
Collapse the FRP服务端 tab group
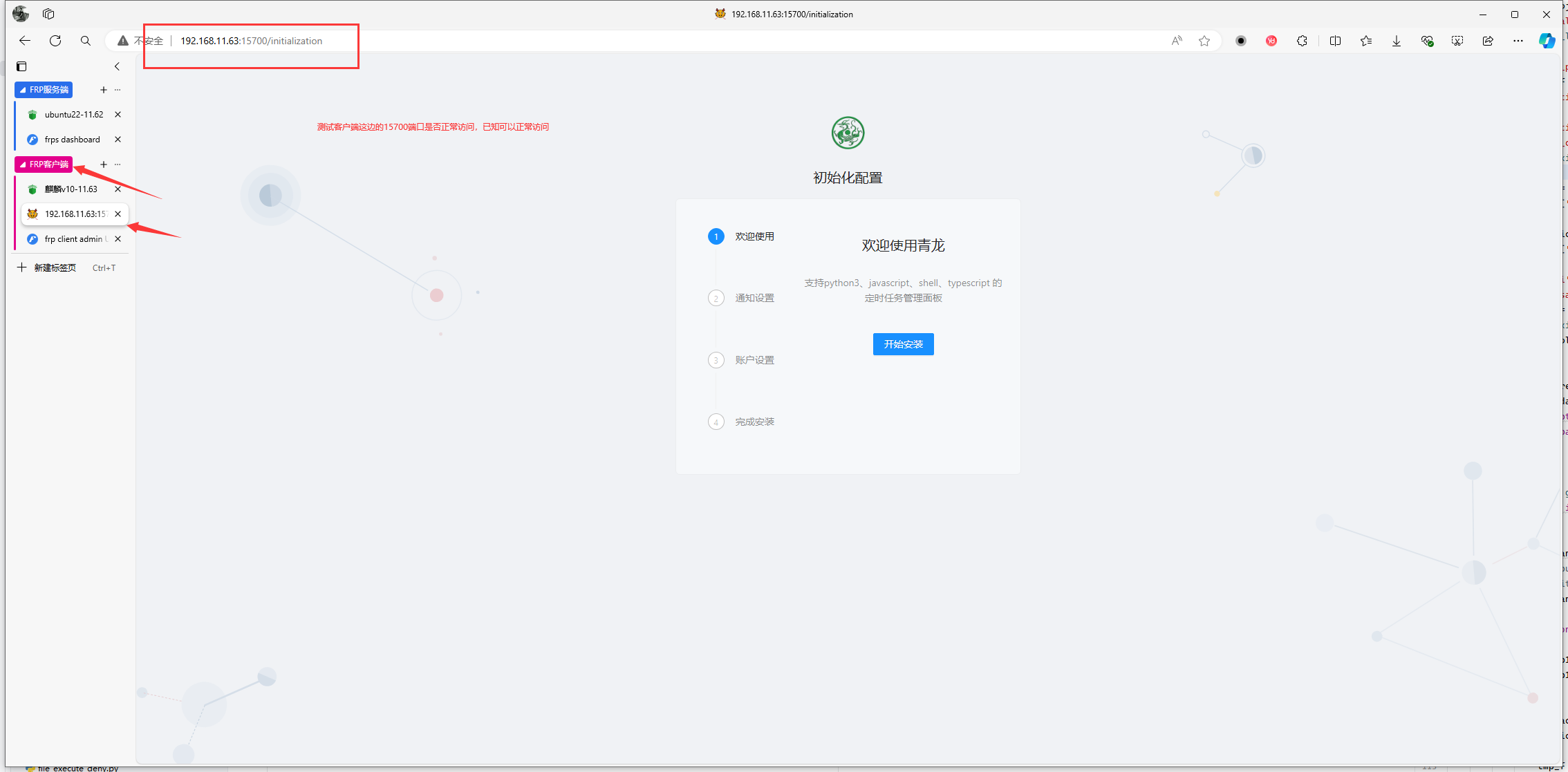(x=44, y=90)
